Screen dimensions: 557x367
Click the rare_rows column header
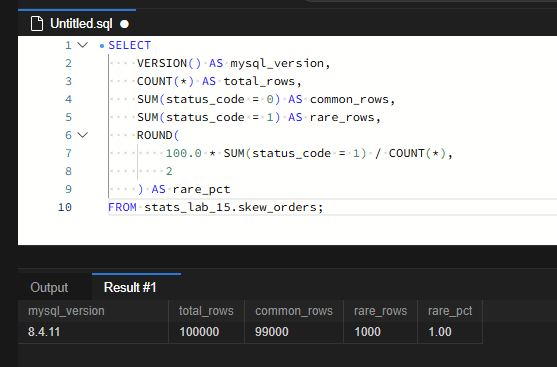coord(380,311)
